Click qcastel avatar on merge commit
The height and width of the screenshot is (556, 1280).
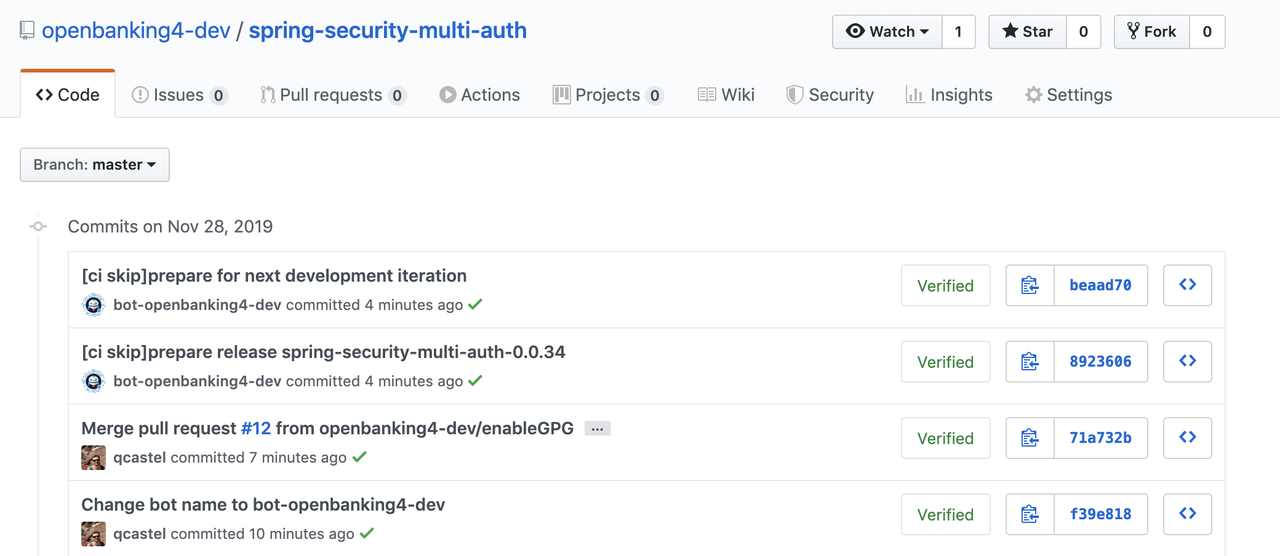[94, 457]
